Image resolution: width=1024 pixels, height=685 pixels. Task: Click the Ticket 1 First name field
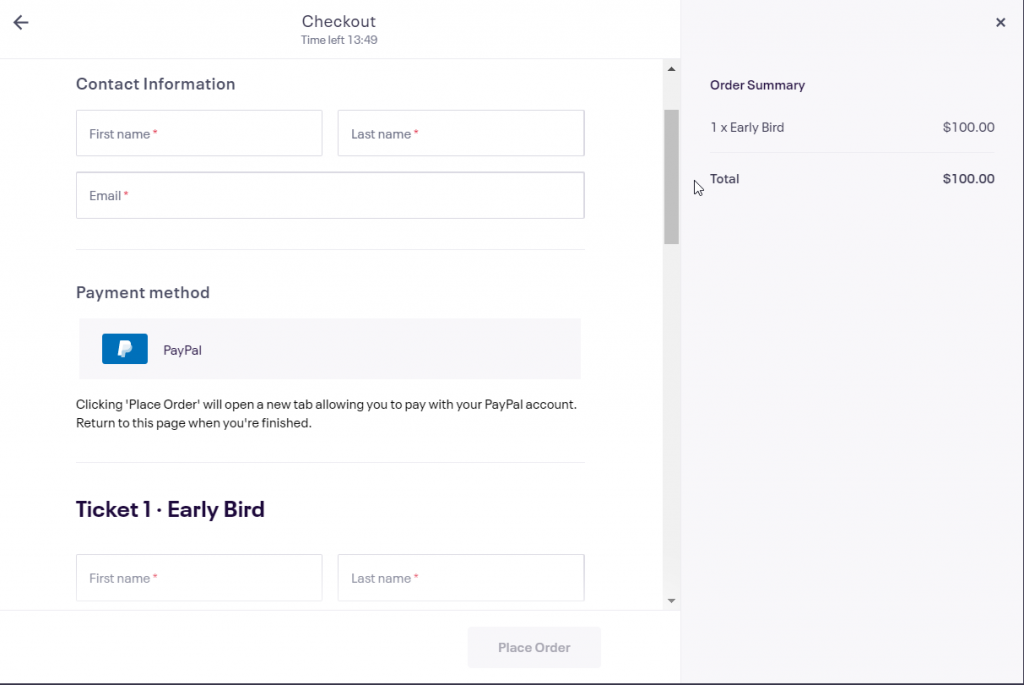pos(199,578)
